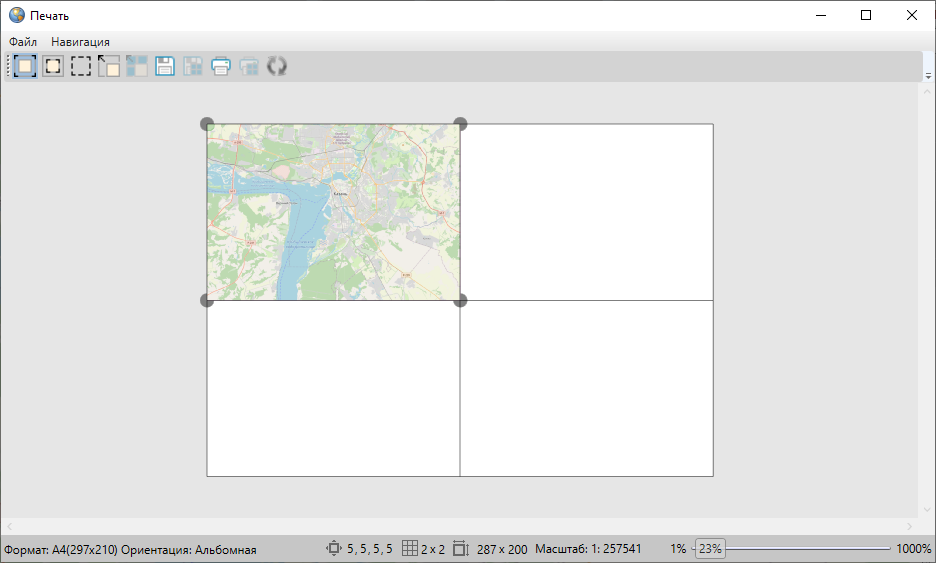Click the blue floppy disk save icon
Screen dimensions: 936x563
tap(165, 67)
